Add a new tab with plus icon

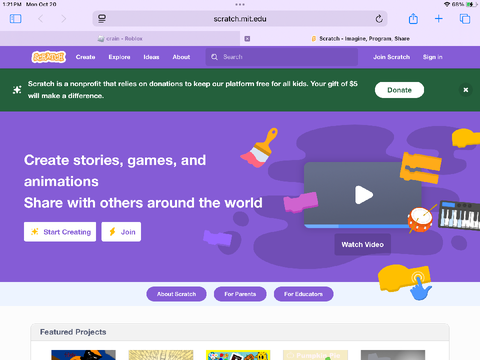coord(439,19)
